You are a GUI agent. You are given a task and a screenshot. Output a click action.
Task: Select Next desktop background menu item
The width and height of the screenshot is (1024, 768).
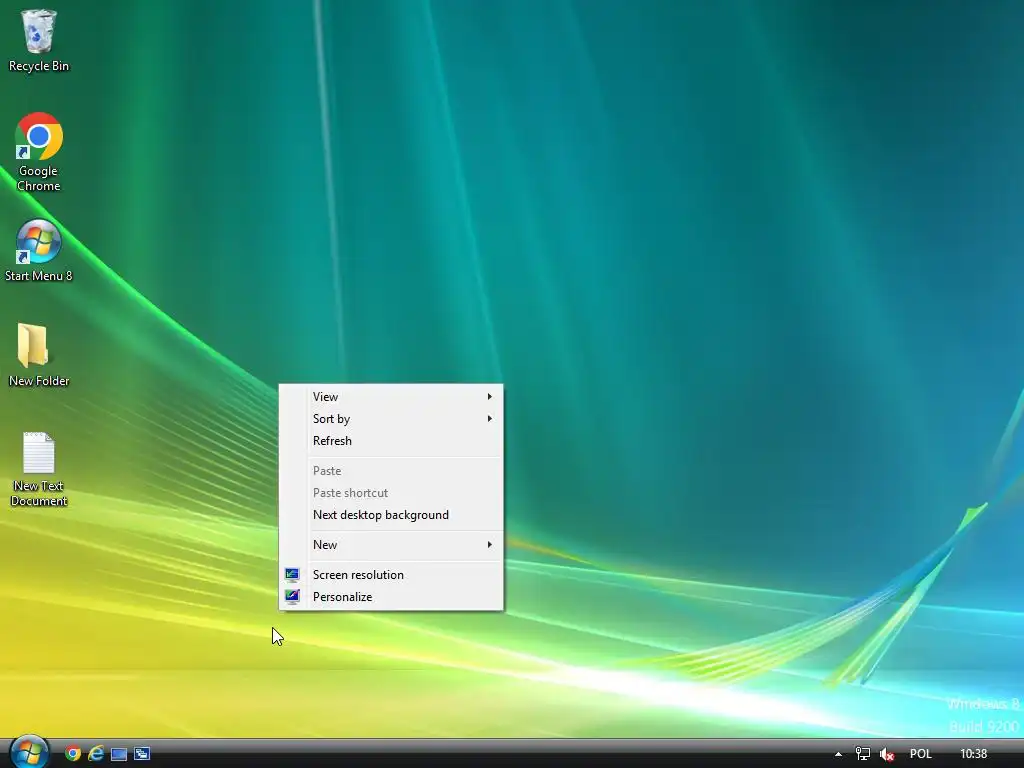coord(391,515)
